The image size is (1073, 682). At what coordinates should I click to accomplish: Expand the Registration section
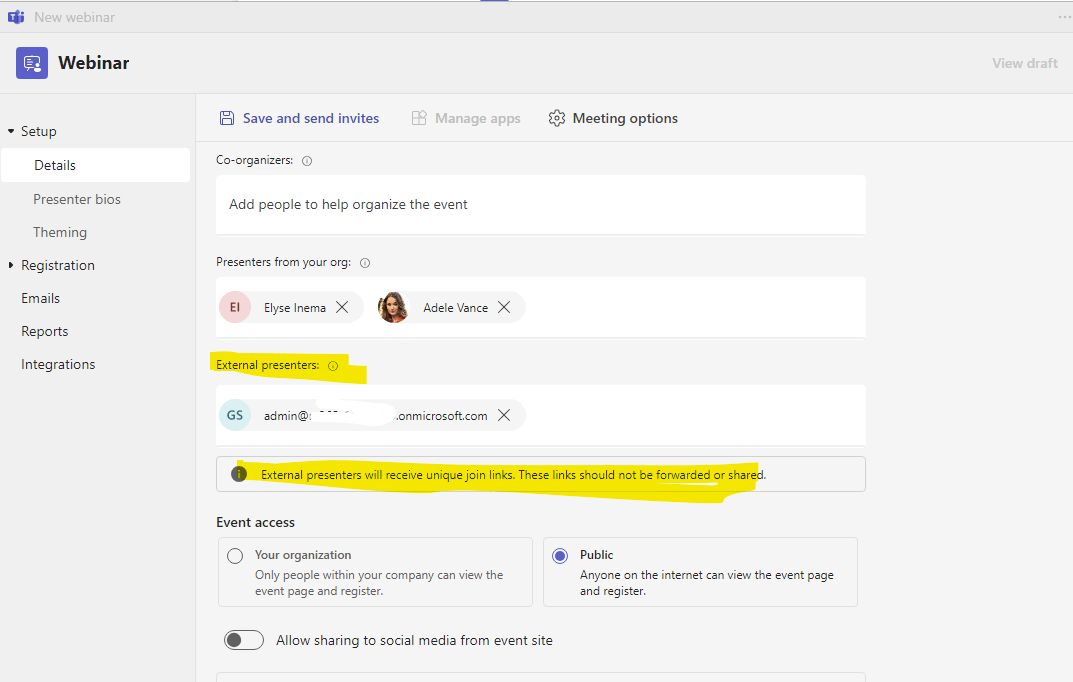point(9,265)
